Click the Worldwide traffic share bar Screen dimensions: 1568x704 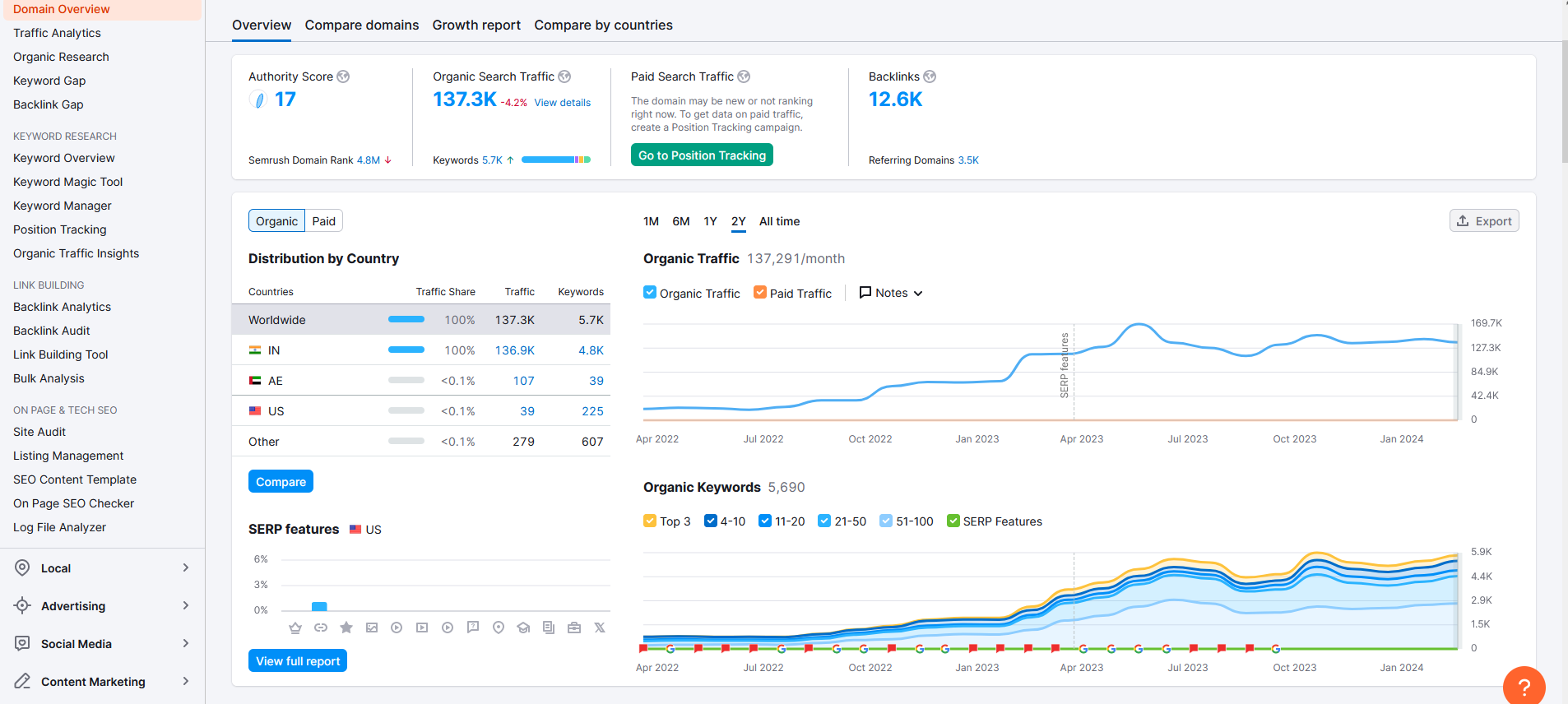click(406, 319)
